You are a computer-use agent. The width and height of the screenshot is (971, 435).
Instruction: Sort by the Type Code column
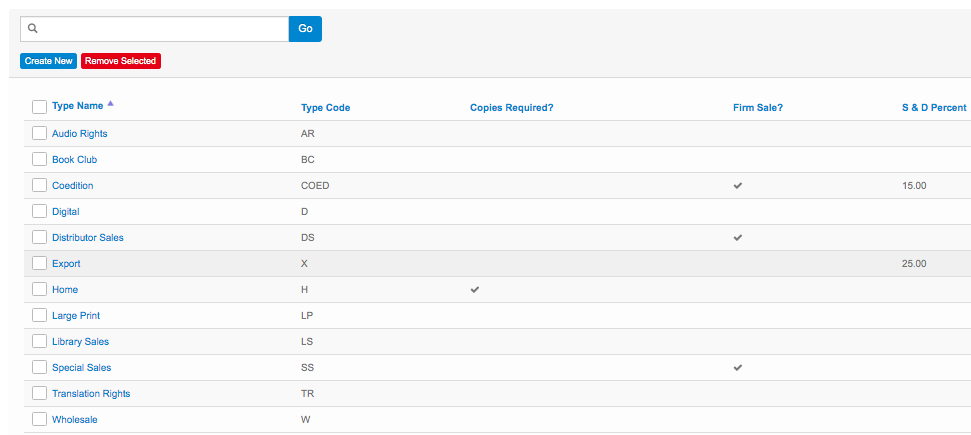click(325, 108)
